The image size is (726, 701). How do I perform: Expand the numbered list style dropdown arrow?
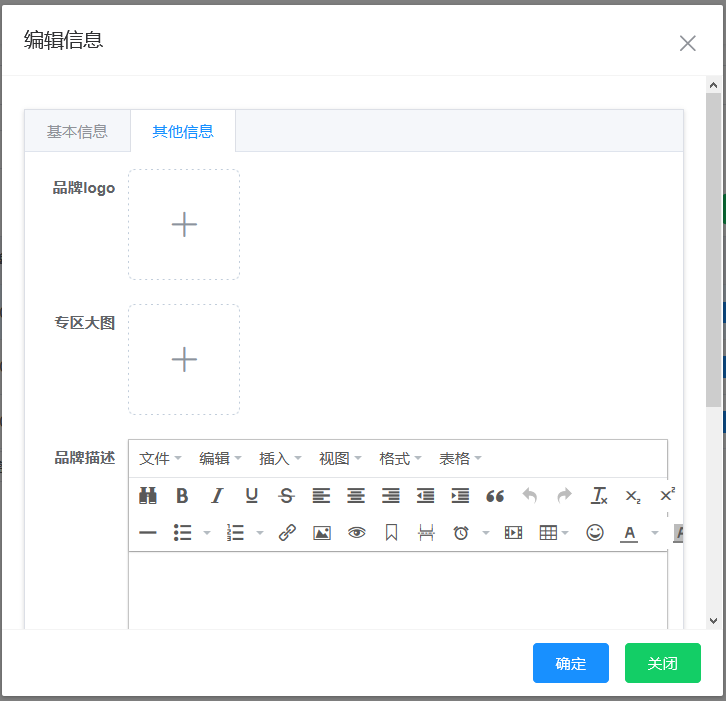[260, 533]
